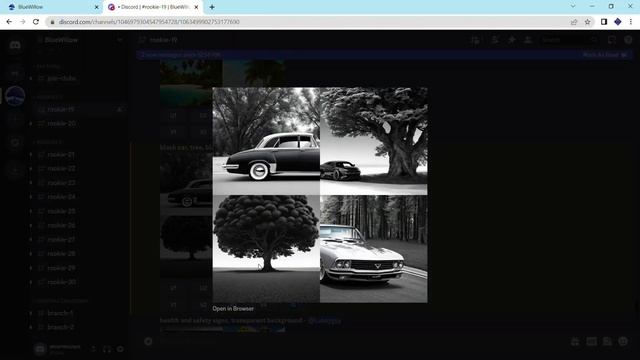The width and height of the screenshot is (640, 360).
Task: Click the Mark As Read button
Action: [x=604, y=55]
